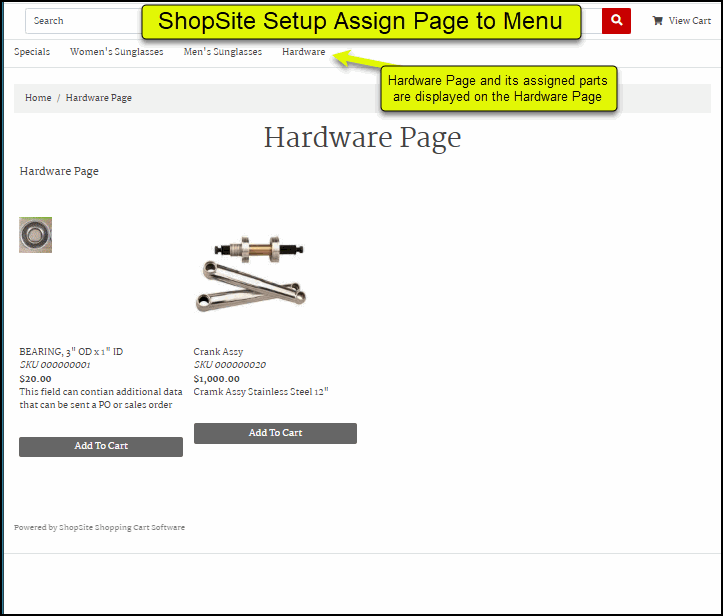Click the red magnifier search button
Image resolution: width=723 pixels, height=616 pixels.
[616, 20]
